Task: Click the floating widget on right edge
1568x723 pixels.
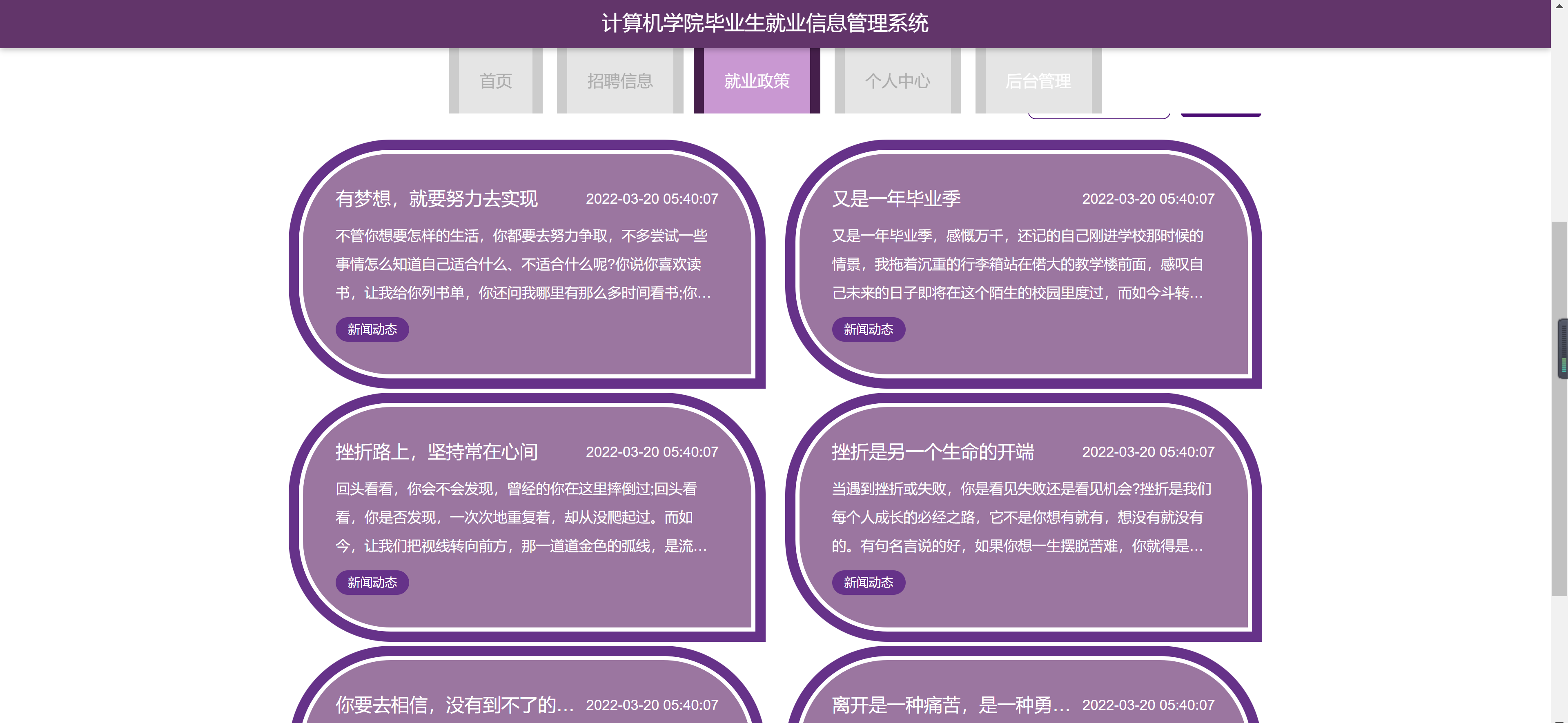Action: pyautogui.click(x=1563, y=349)
